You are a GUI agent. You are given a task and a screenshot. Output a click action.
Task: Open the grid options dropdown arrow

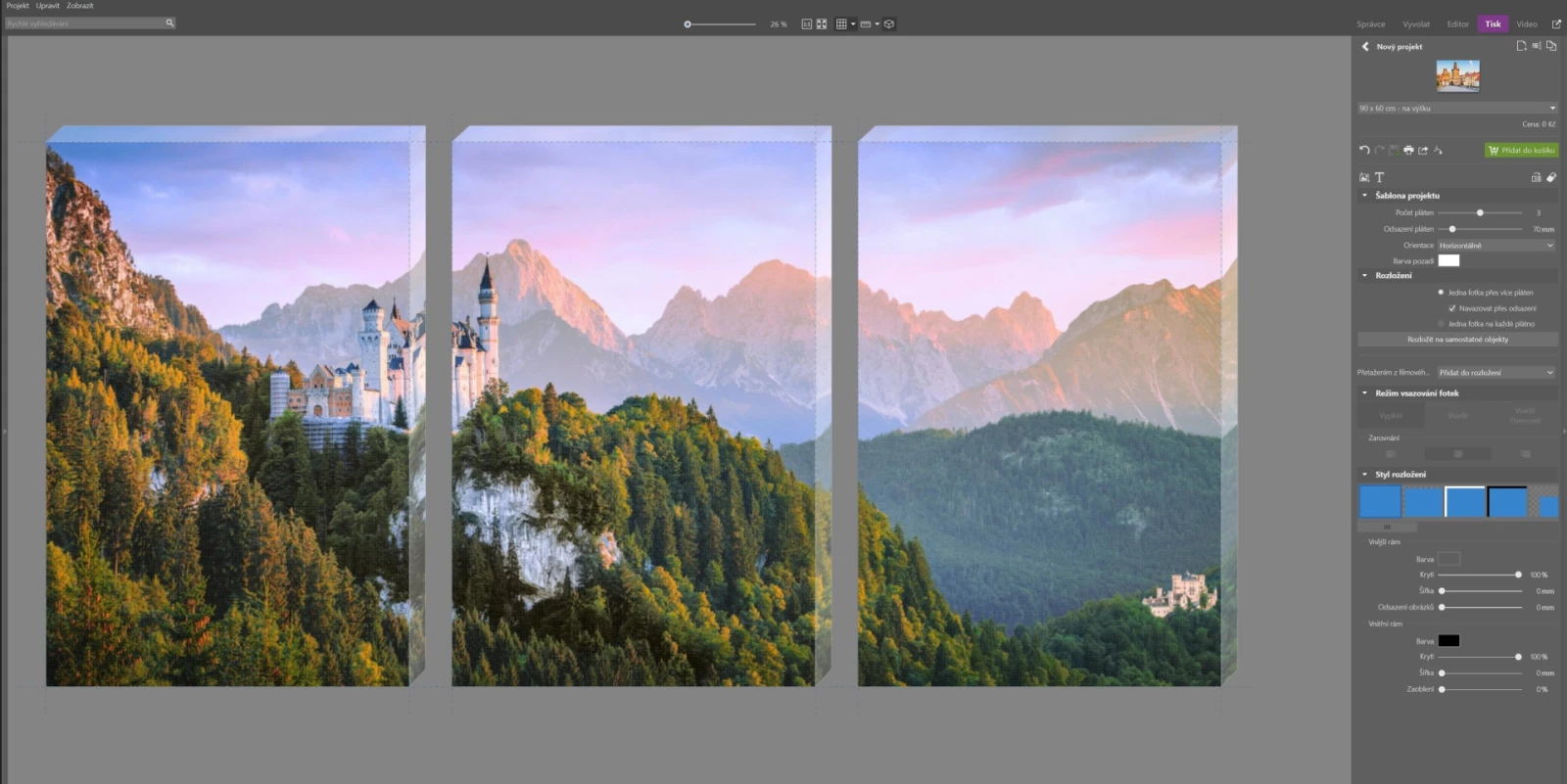853,23
